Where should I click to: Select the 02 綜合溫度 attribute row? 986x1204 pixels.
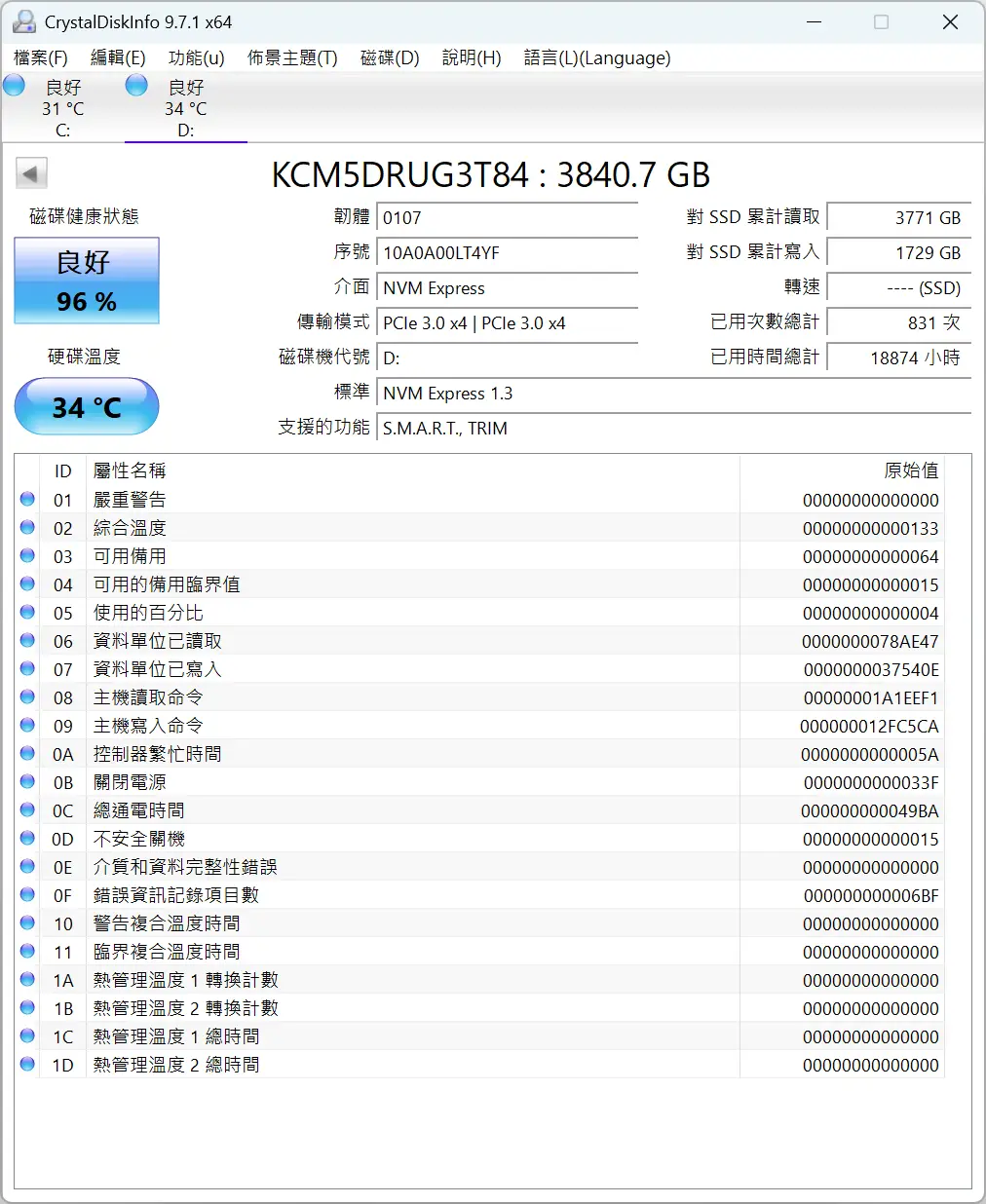click(x=390, y=528)
